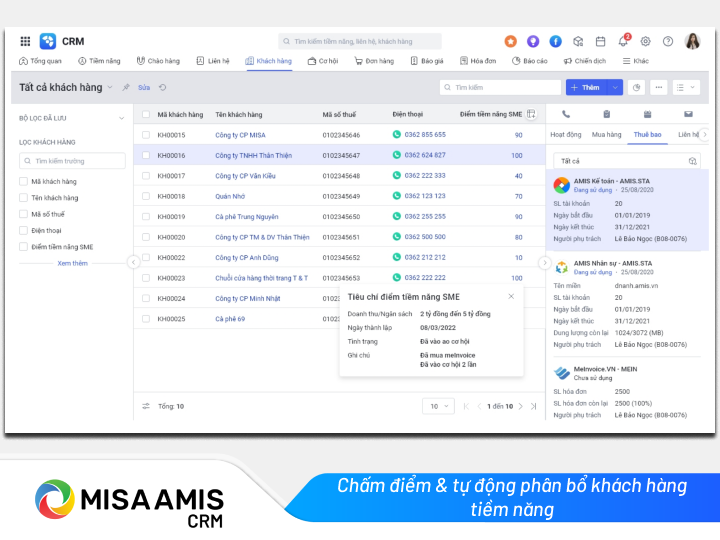The image size is (720, 540).
Task: Click the calendar appointment icon in right panel
Action: pos(647,114)
